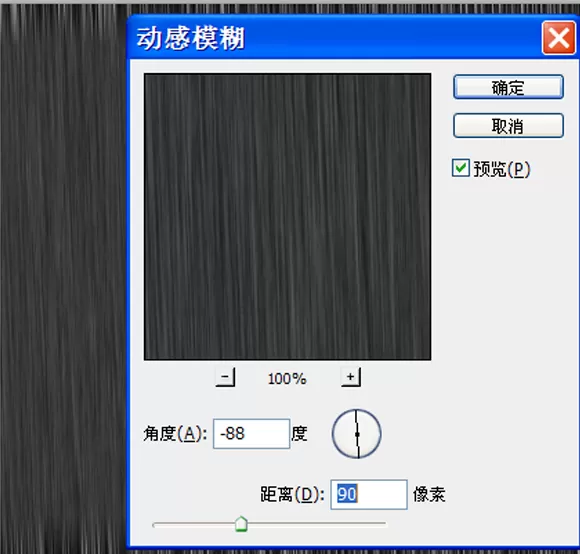Click the 确定 (OK) button
The width and height of the screenshot is (580, 554).
pyautogui.click(x=508, y=87)
